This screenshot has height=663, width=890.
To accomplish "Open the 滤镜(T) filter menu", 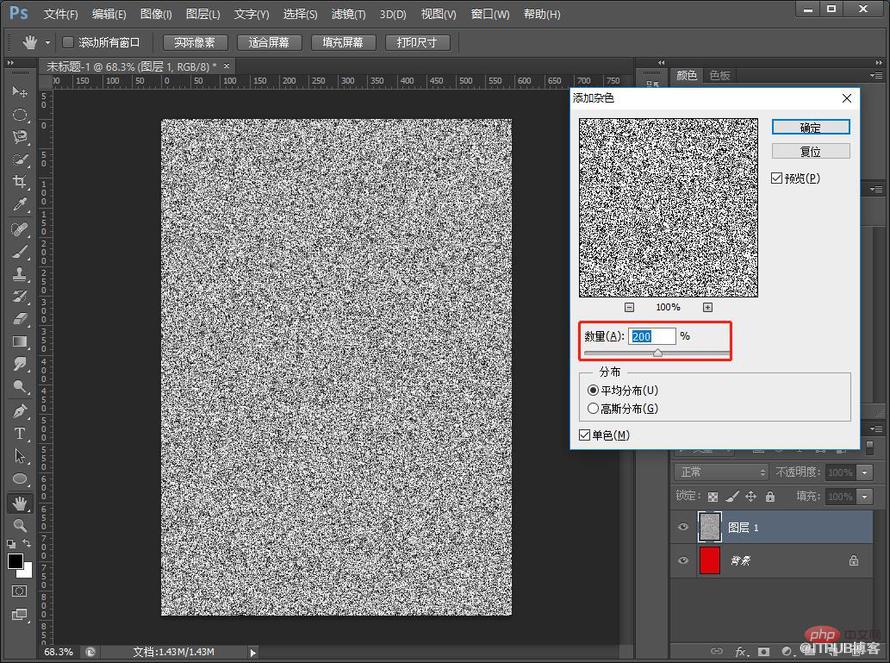I will point(348,14).
